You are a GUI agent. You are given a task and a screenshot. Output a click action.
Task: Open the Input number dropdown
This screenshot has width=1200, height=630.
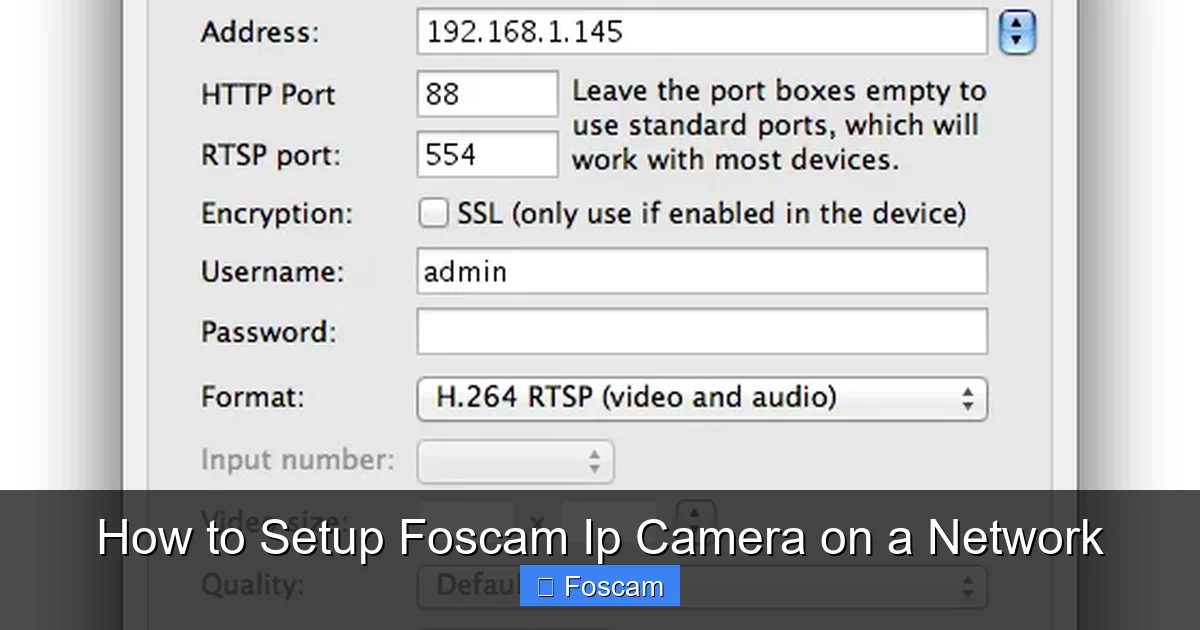pyautogui.click(x=515, y=461)
